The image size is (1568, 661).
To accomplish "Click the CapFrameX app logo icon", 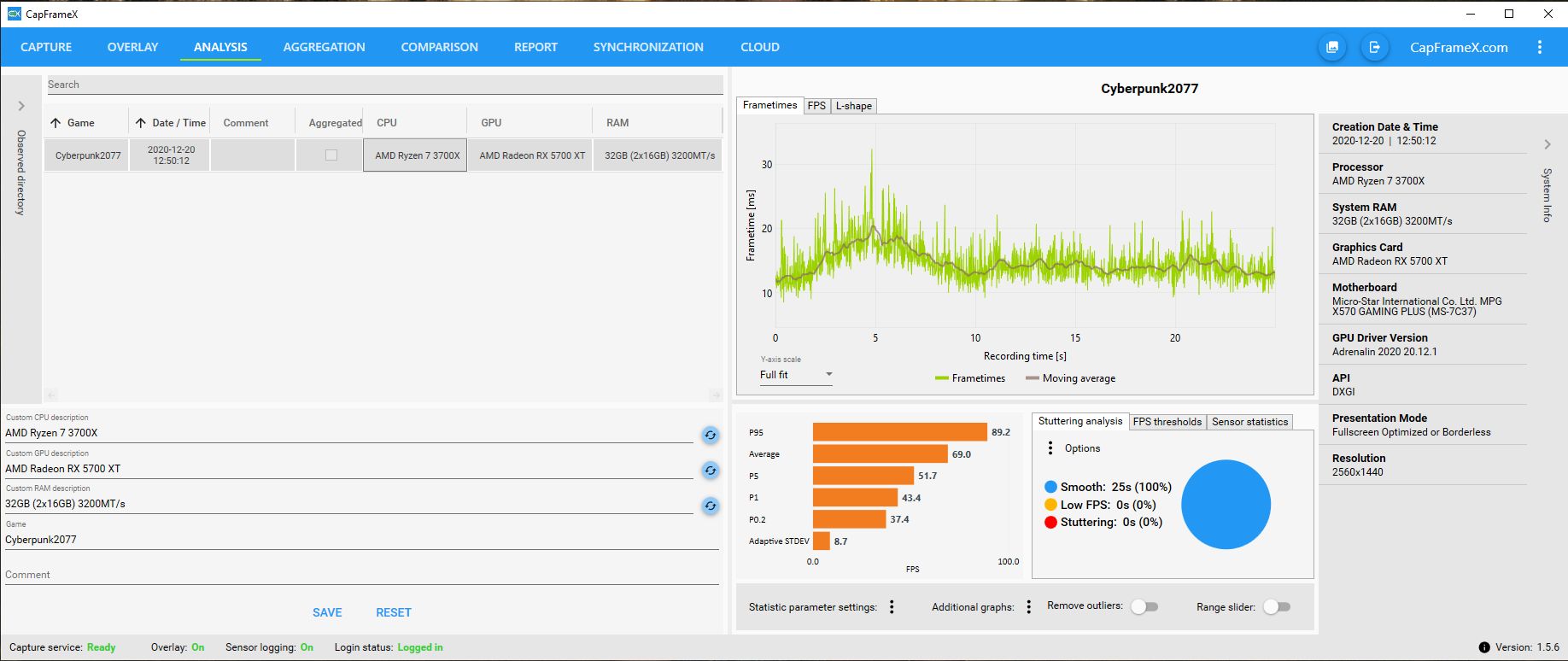I will (14, 14).
